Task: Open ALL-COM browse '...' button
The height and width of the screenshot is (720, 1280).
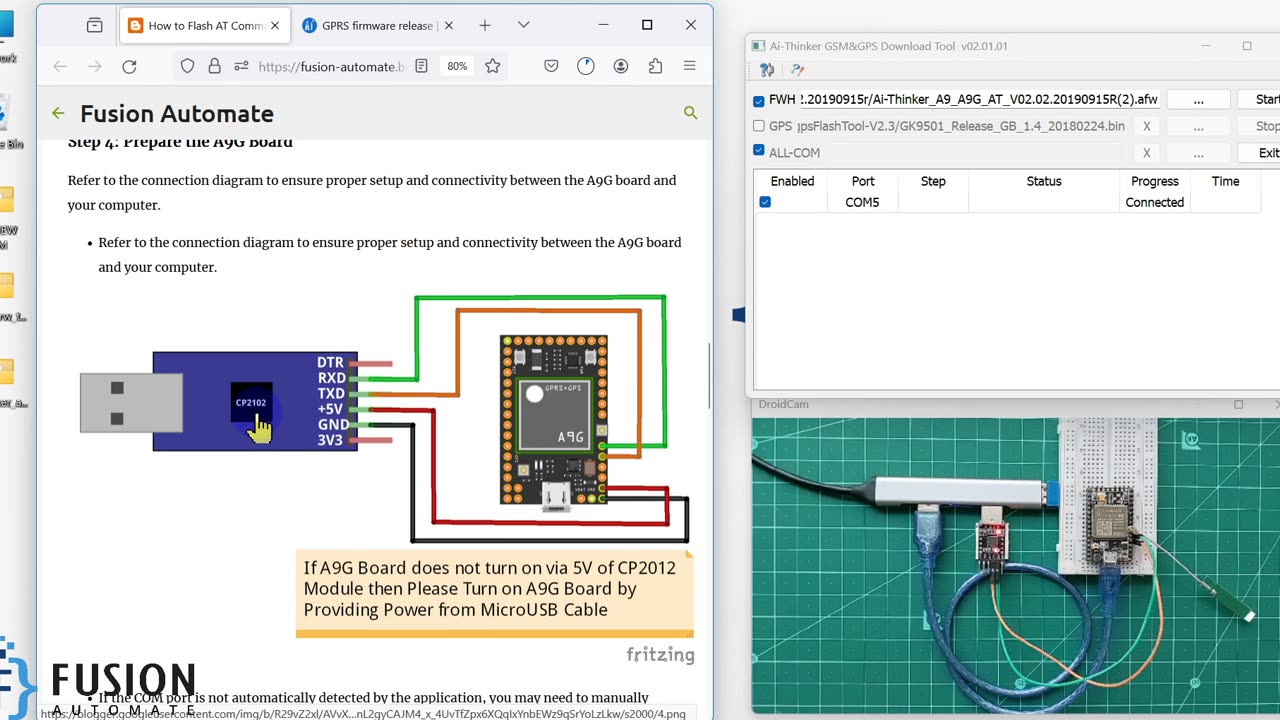Action: pos(1198,153)
